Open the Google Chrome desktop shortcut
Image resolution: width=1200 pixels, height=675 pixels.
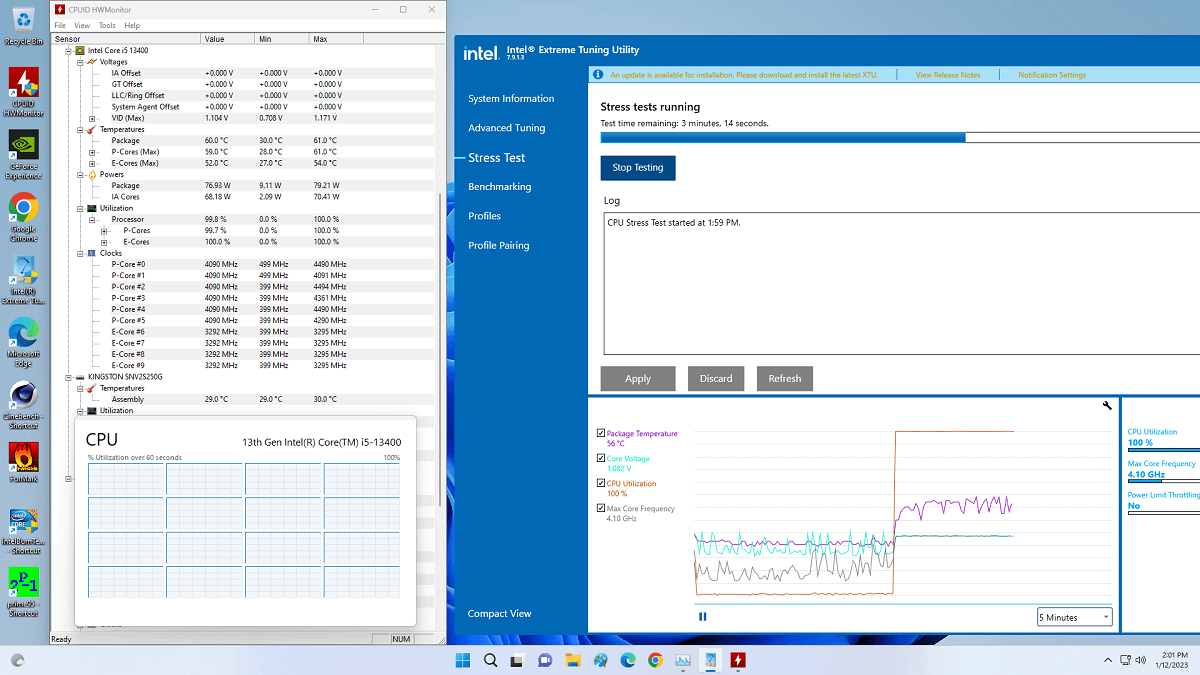pyautogui.click(x=24, y=215)
